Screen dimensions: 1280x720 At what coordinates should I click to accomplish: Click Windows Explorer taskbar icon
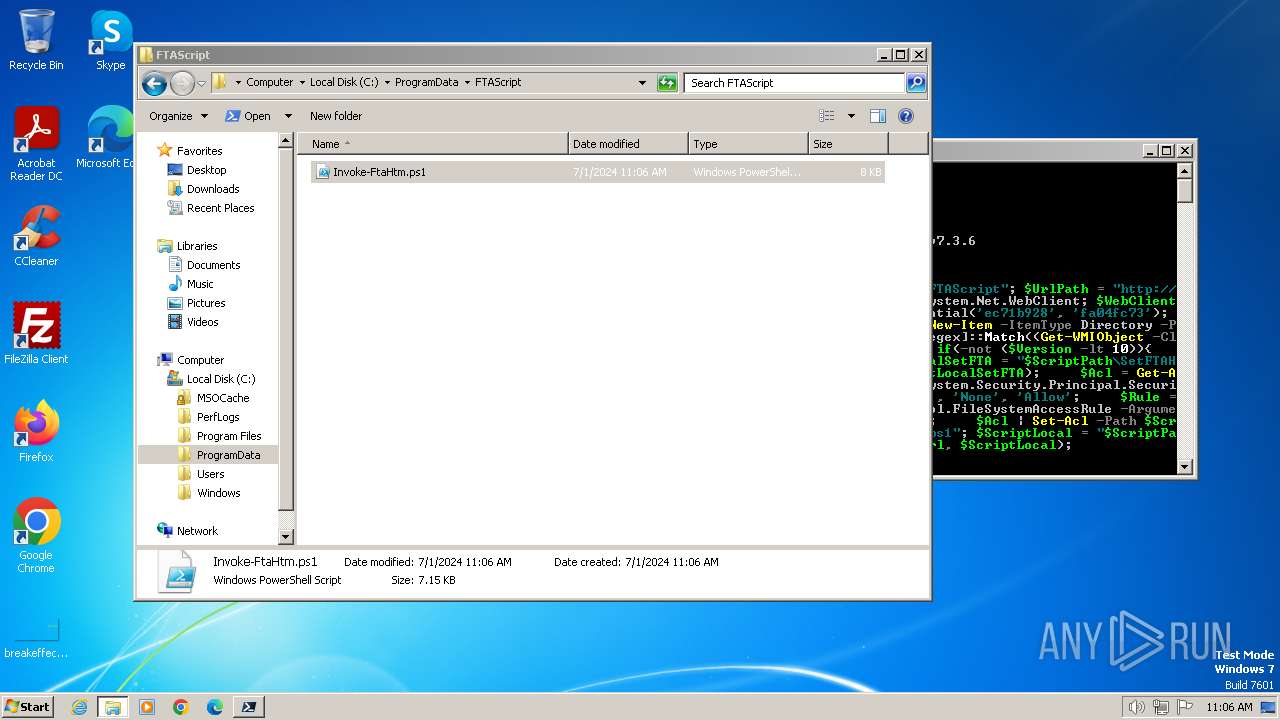click(x=113, y=707)
